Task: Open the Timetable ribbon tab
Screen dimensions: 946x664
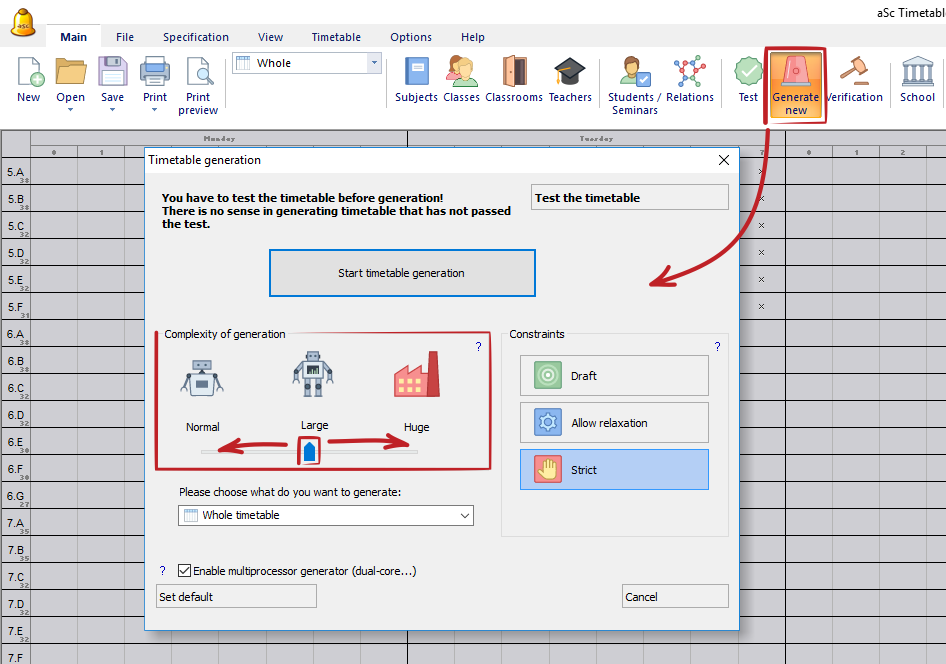Action: [336, 37]
